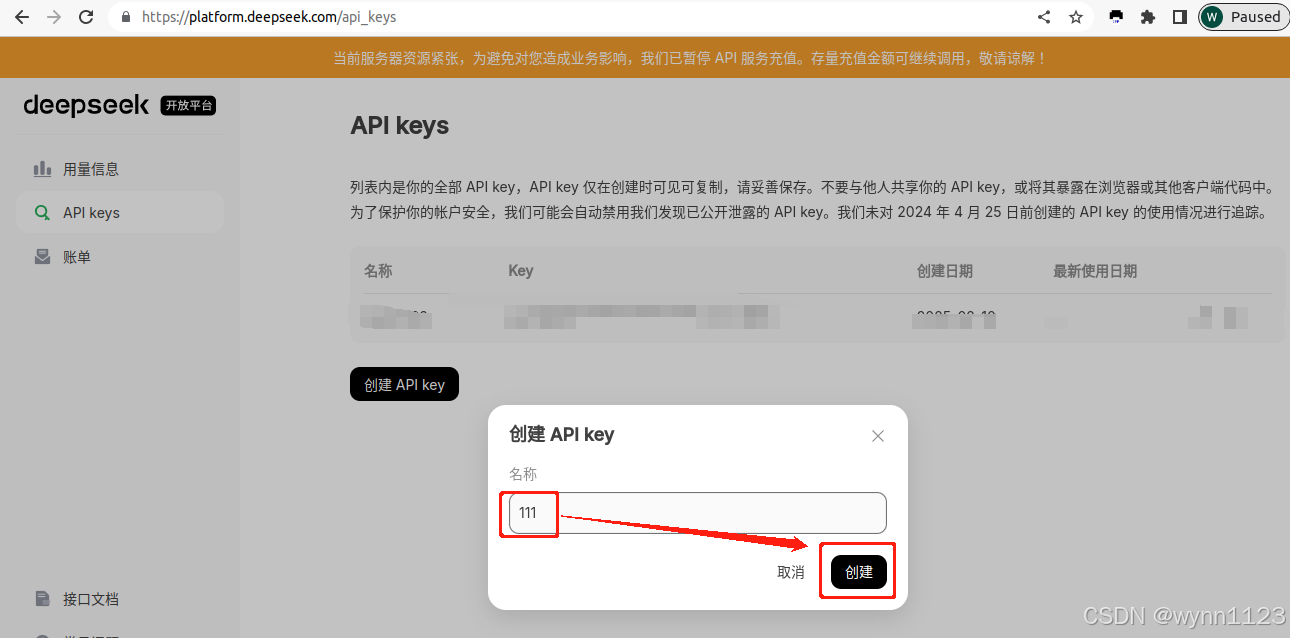Go forward with the browser forward arrow
This screenshot has width=1290, height=638.
54,17
